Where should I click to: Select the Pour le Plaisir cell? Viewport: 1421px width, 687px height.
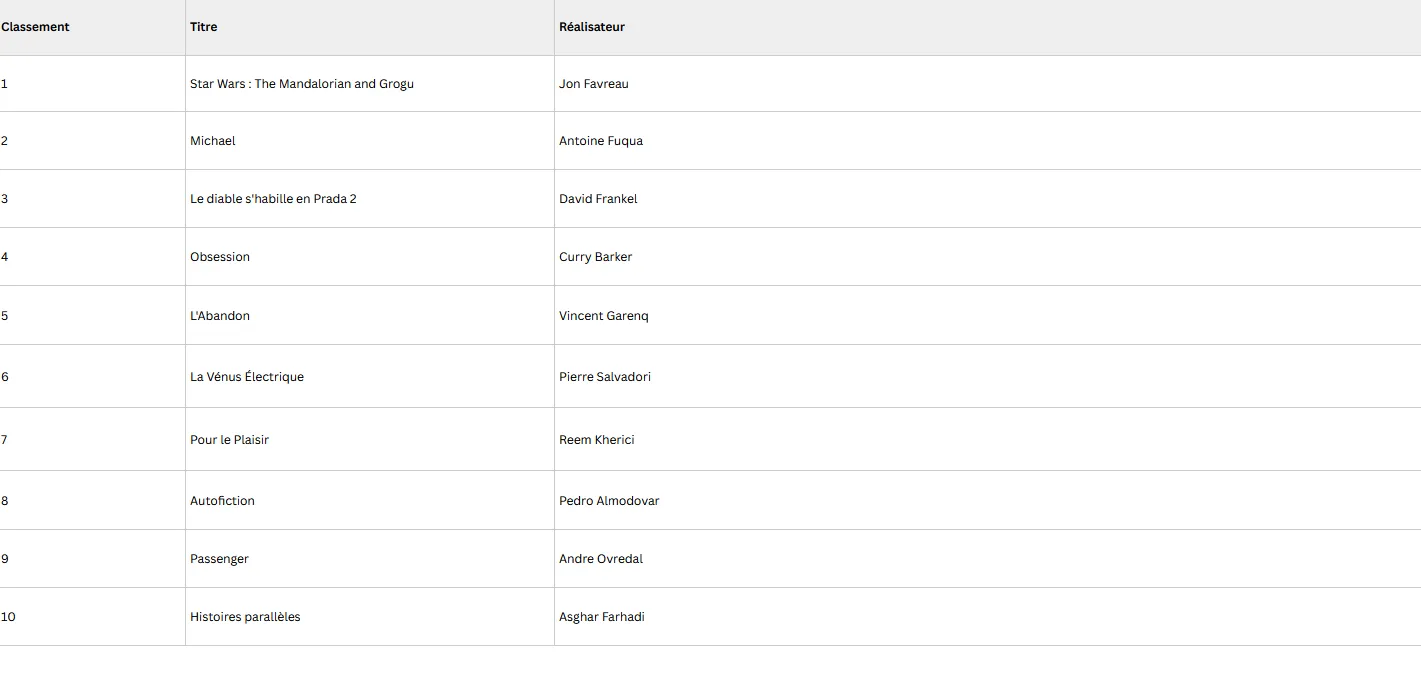pyautogui.click(x=370, y=440)
